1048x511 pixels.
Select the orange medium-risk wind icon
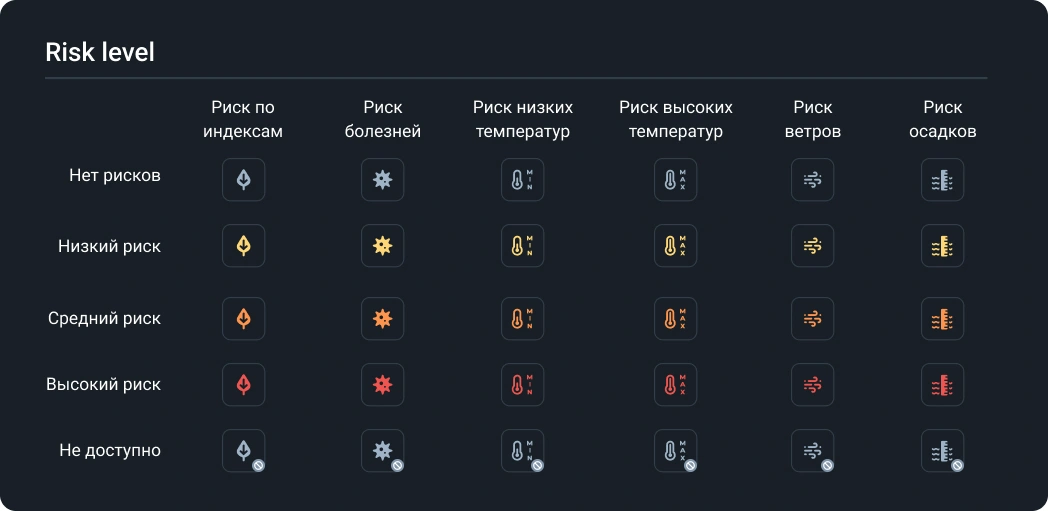(812, 319)
